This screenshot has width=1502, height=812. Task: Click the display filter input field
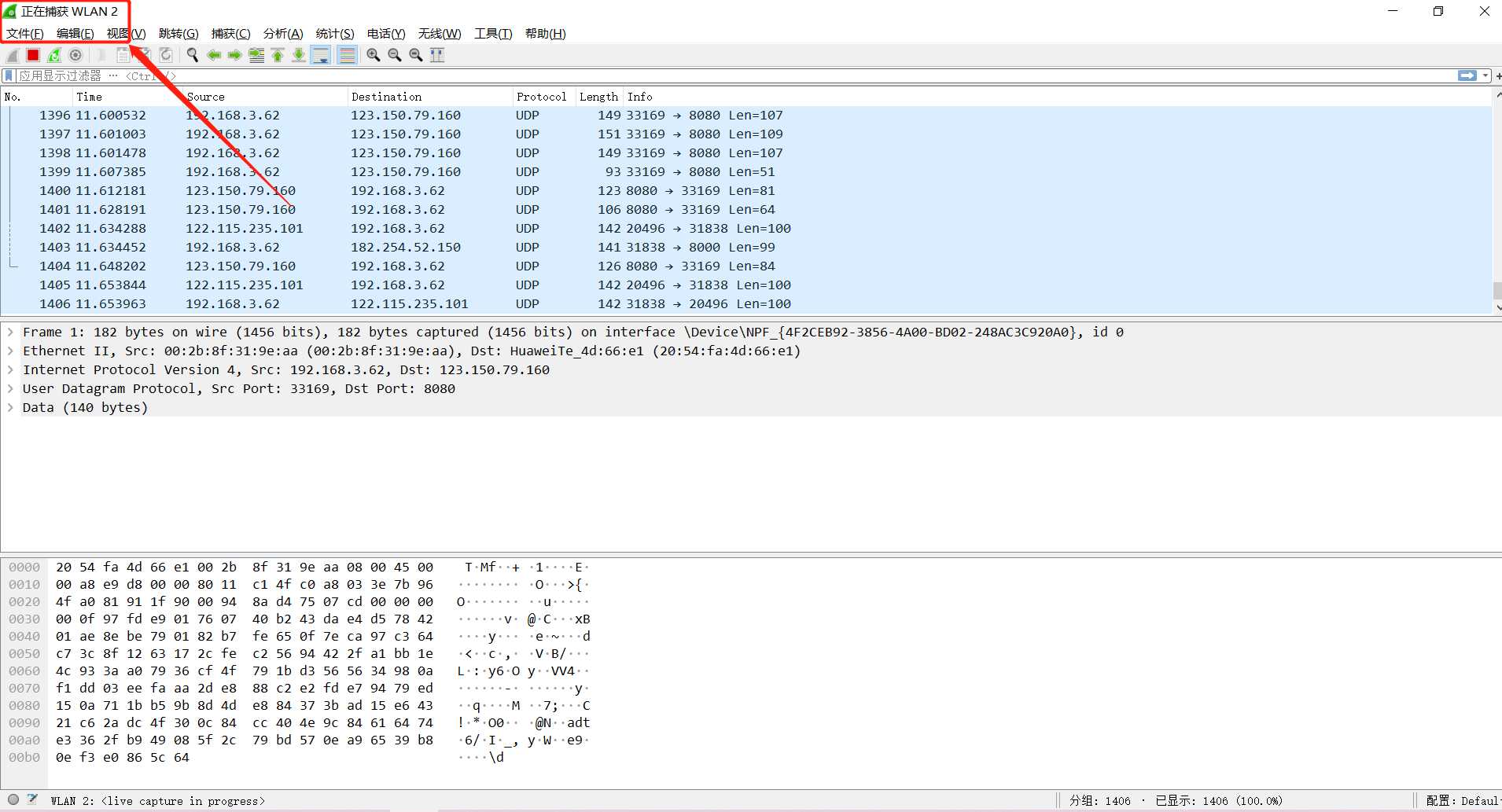(735, 75)
